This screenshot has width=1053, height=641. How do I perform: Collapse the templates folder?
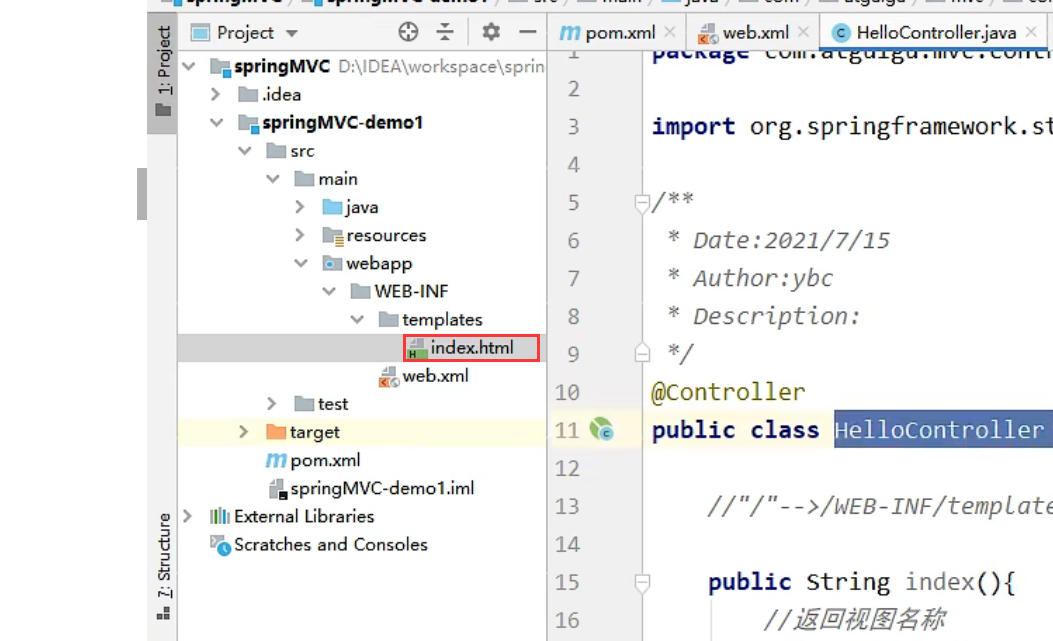(357, 320)
